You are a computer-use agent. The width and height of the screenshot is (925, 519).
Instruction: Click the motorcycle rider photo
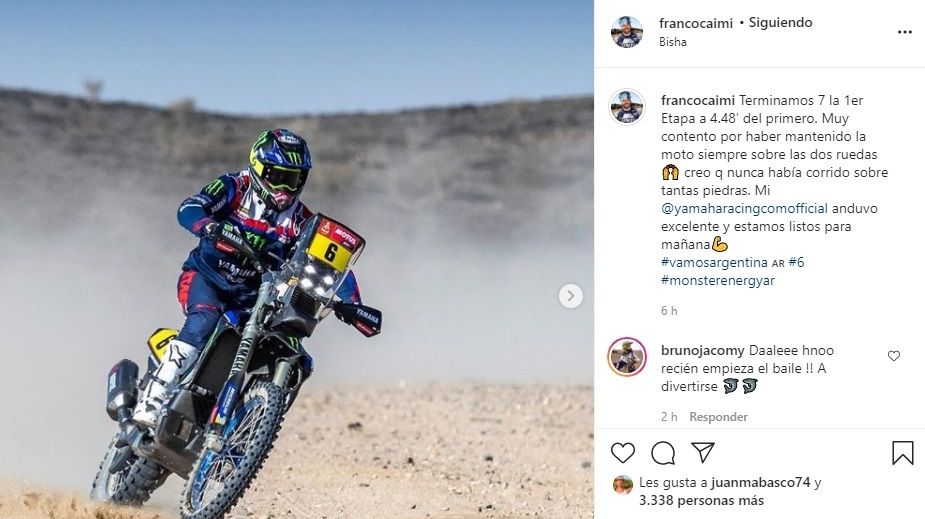[x=297, y=260]
